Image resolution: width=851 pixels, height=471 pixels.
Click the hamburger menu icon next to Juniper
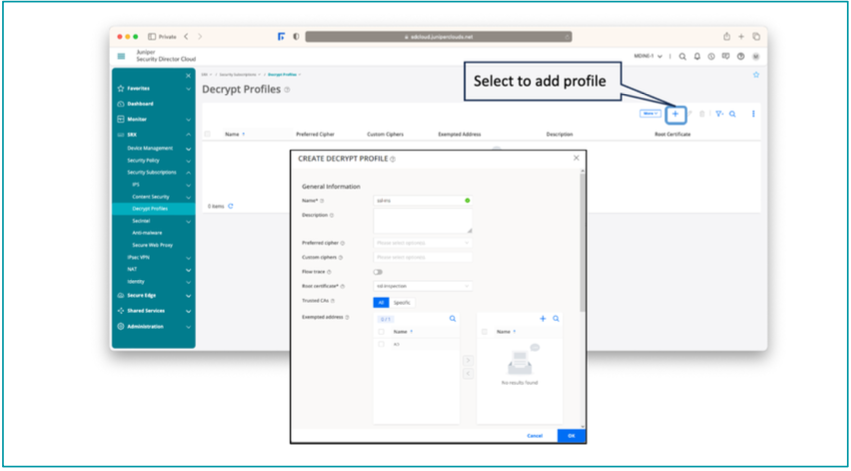click(x=121, y=56)
